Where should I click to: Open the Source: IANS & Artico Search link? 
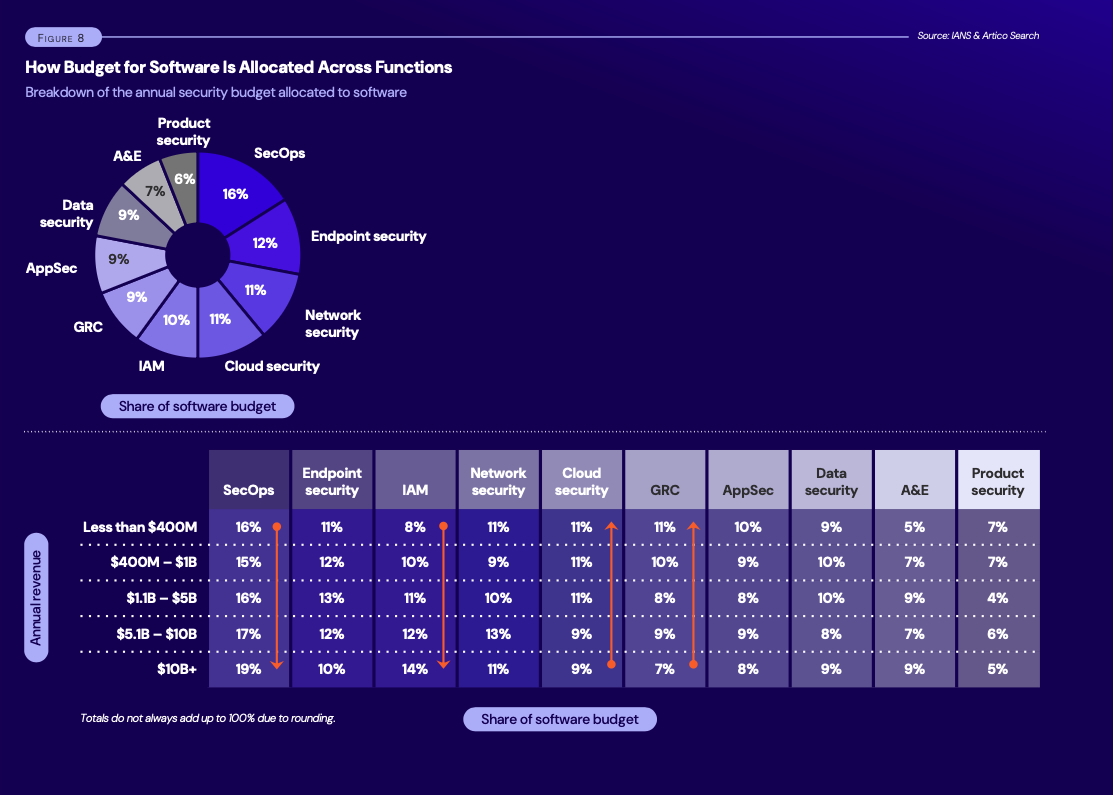click(978, 35)
